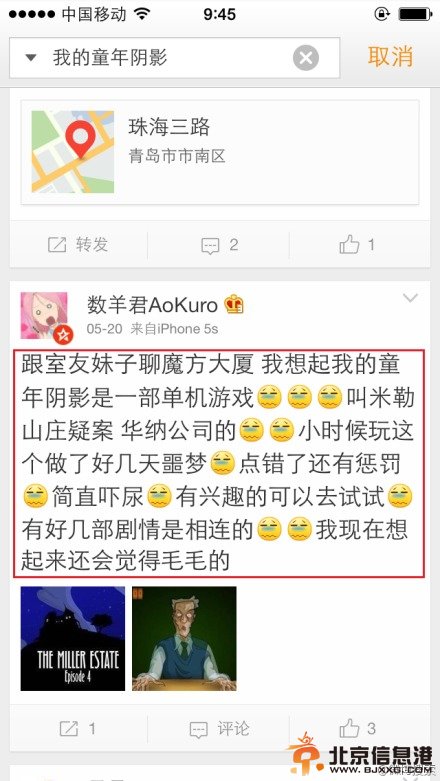Tap the 取消 cancel button
The image size is (440, 781).
[390, 56]
